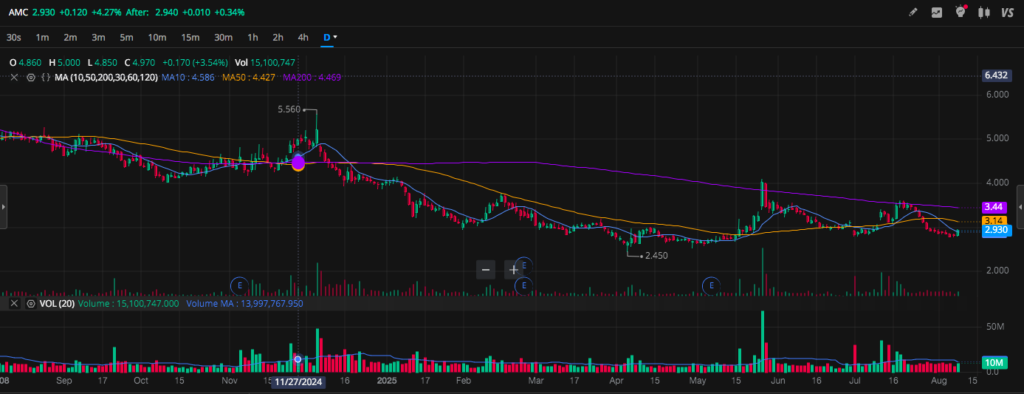Click the MA (10,50,200,30,60,120) indicator label
Screen dimensions: 1024x394
click(x=106, y=77)
